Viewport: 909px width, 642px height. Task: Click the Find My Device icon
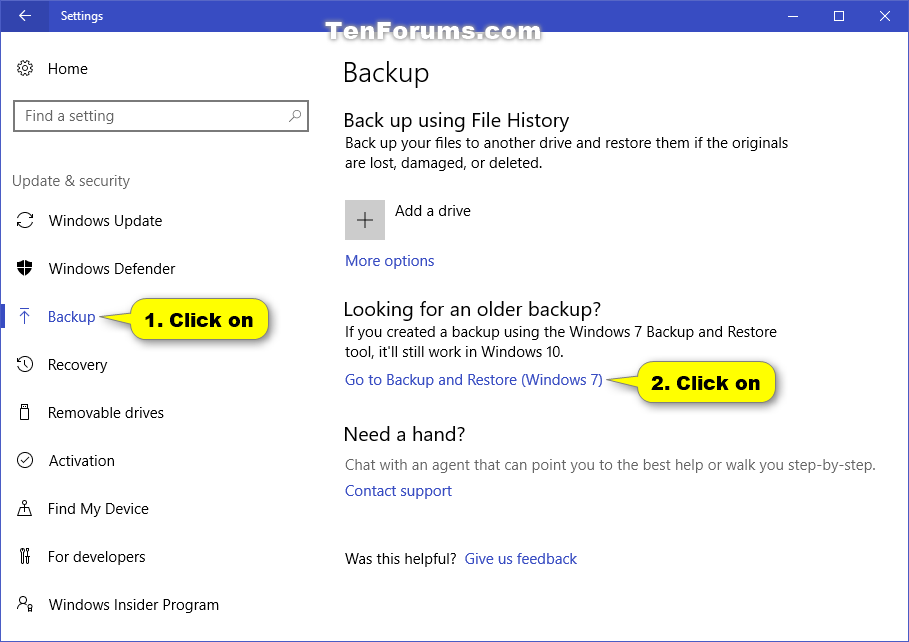tap(25, 508)
